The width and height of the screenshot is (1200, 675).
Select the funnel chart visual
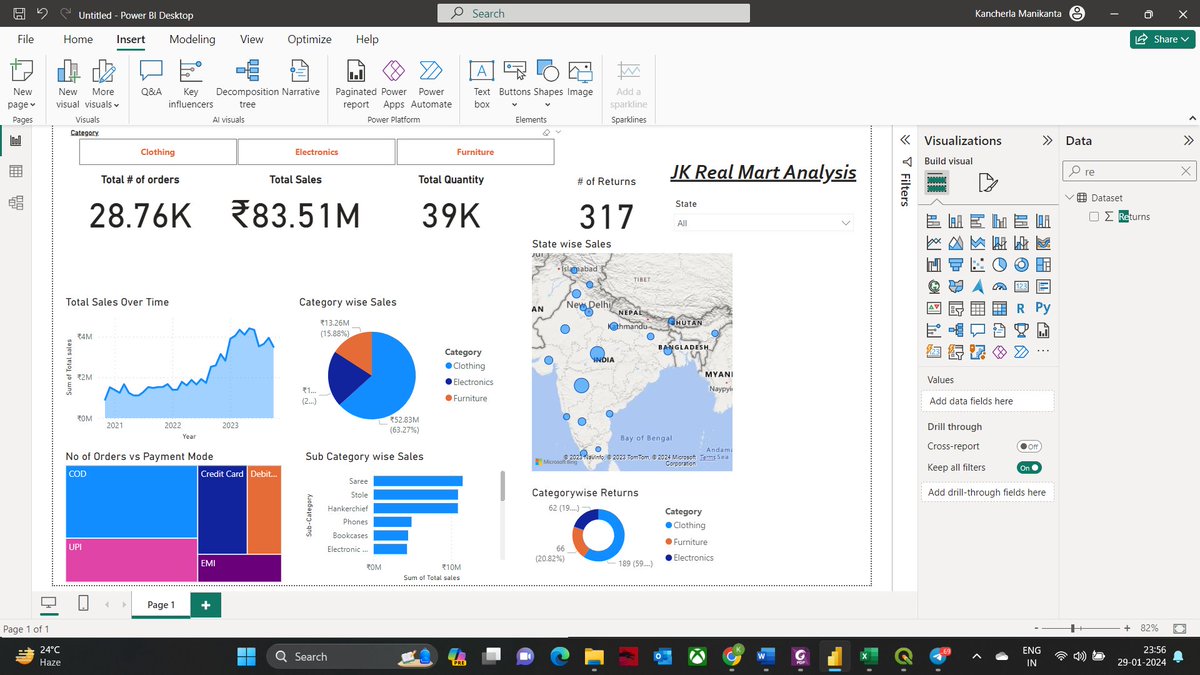coord(956,265)
